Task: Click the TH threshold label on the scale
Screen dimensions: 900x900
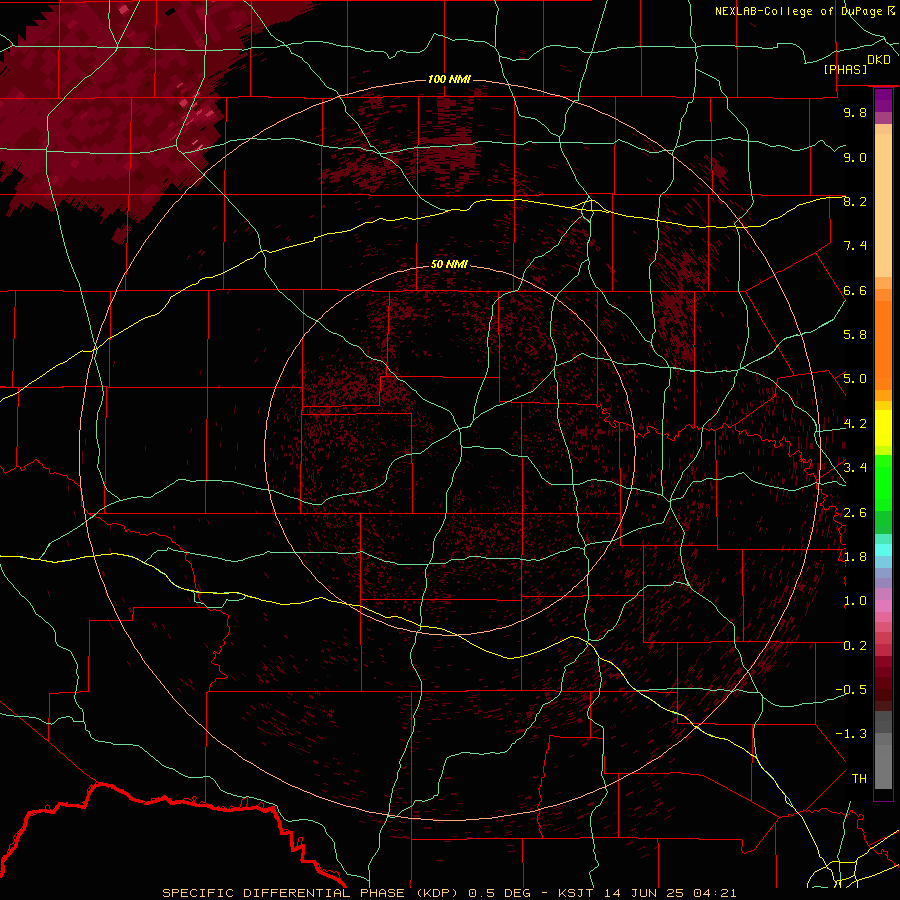Action: [859, 779]
